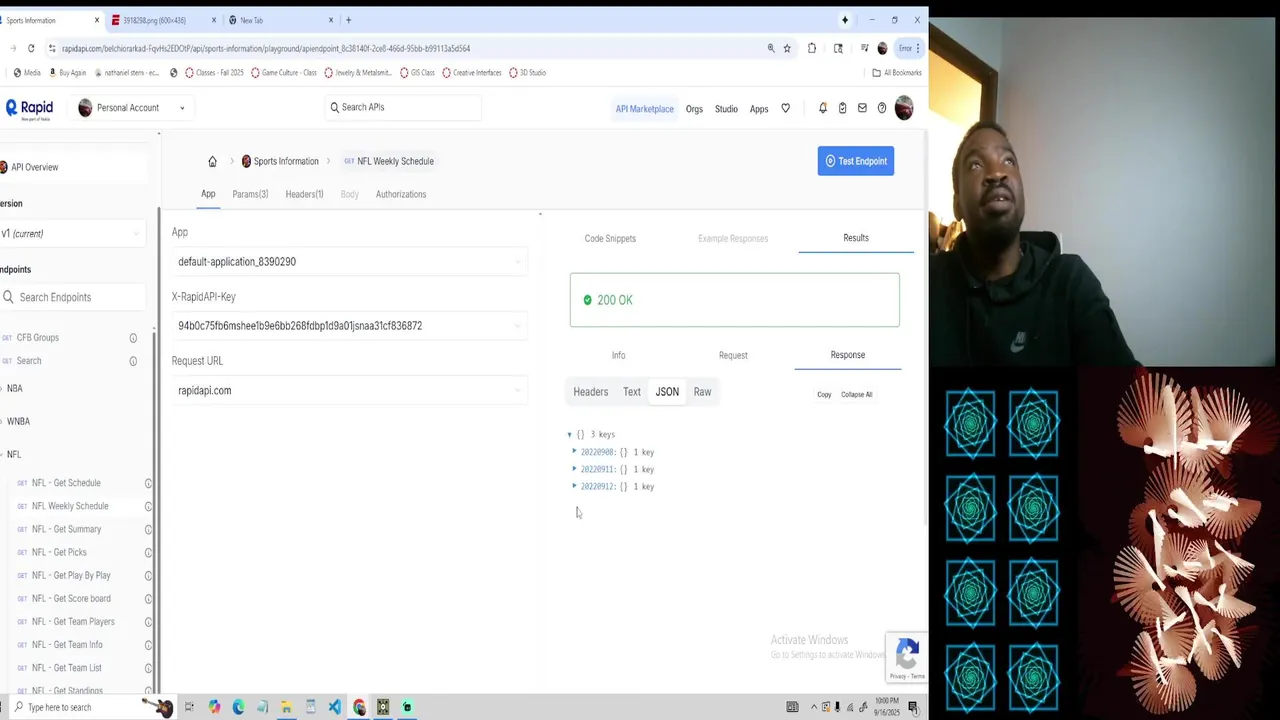The height and width of the screenshot is (720, 1280).
Task: Open Visual Studio Code from the taskbar
Action: point(334,707)
